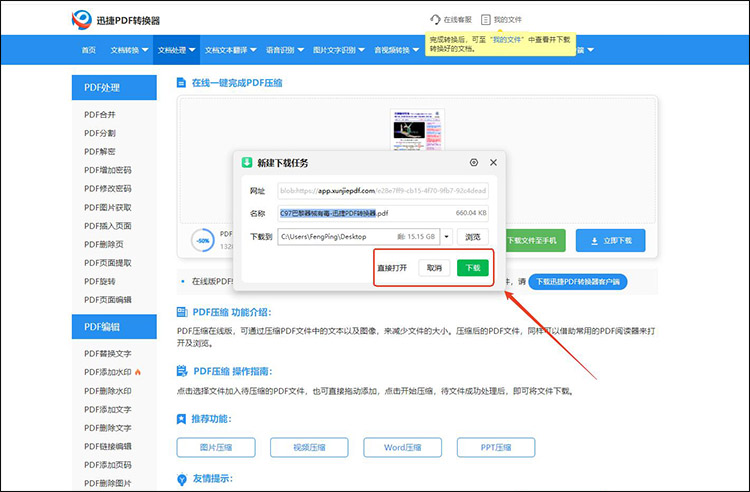Viewport: 750px width, 492px height.
Task: Select PDF添加水印 in sidebar
Action: [x=108, y=372]
